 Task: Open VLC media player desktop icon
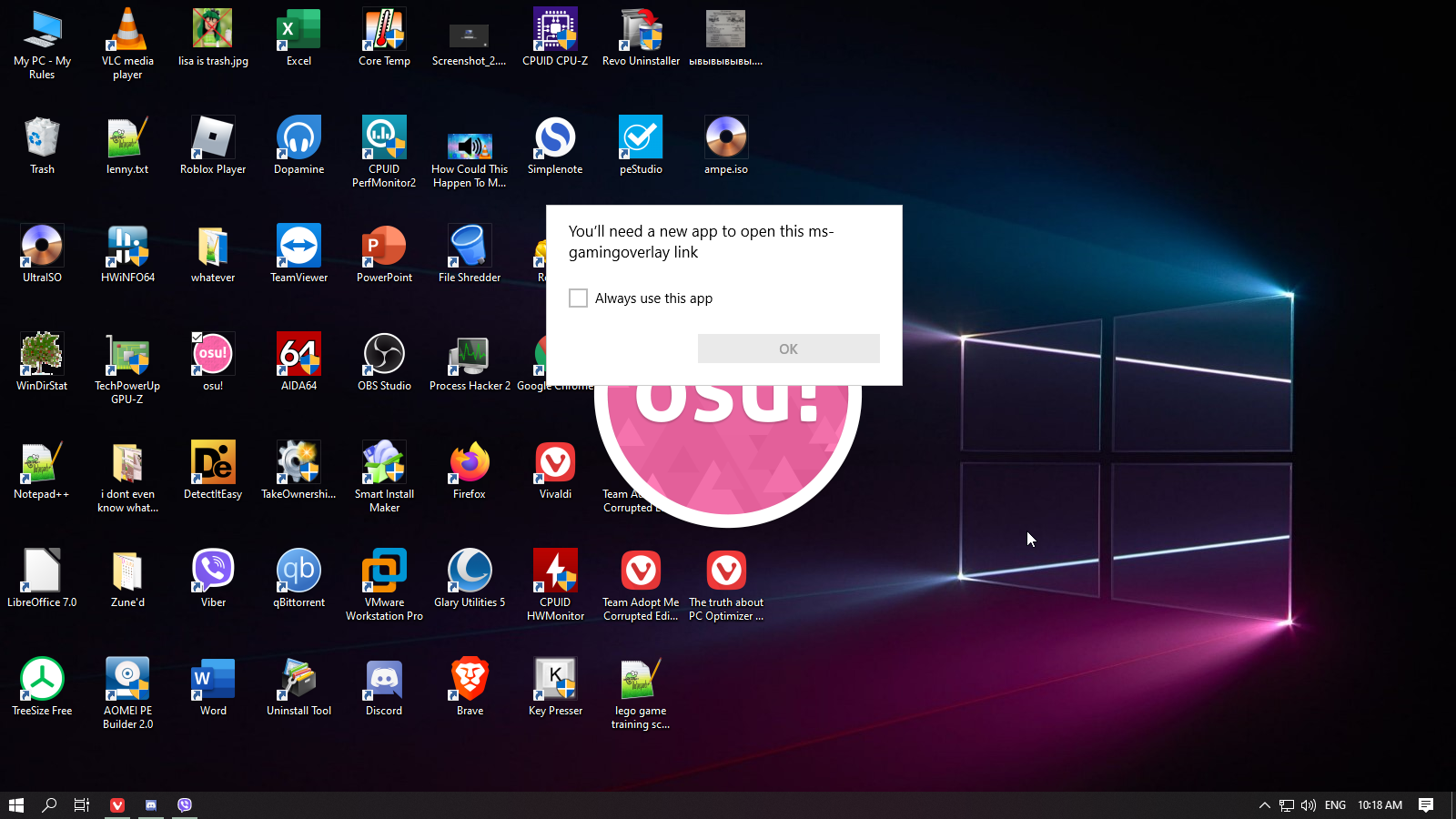tap(127, 44)
